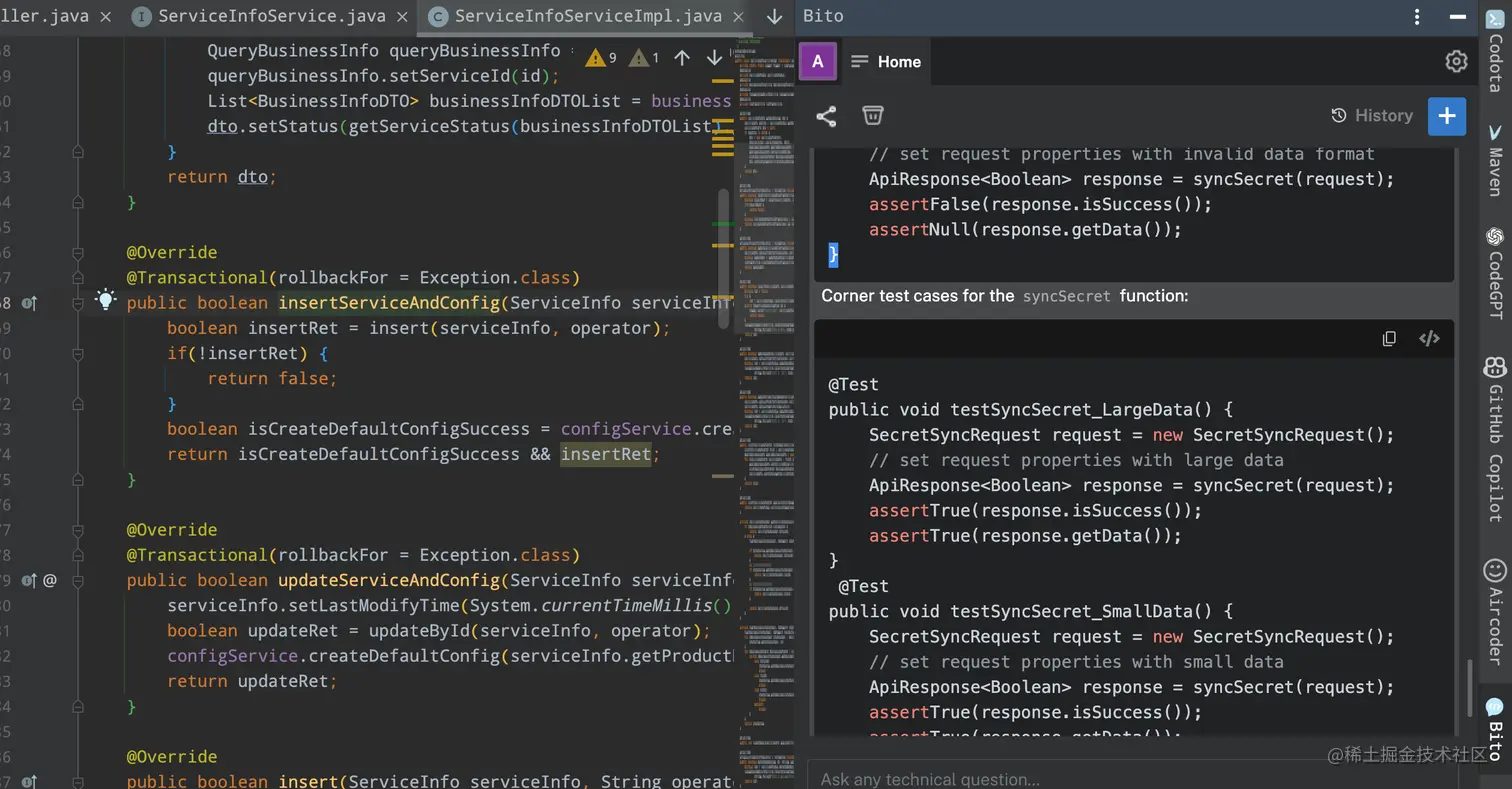The image size is (1512, 789).
Task: Show hidden editor tabs with the down arrow
Action: tap(774, 17)
